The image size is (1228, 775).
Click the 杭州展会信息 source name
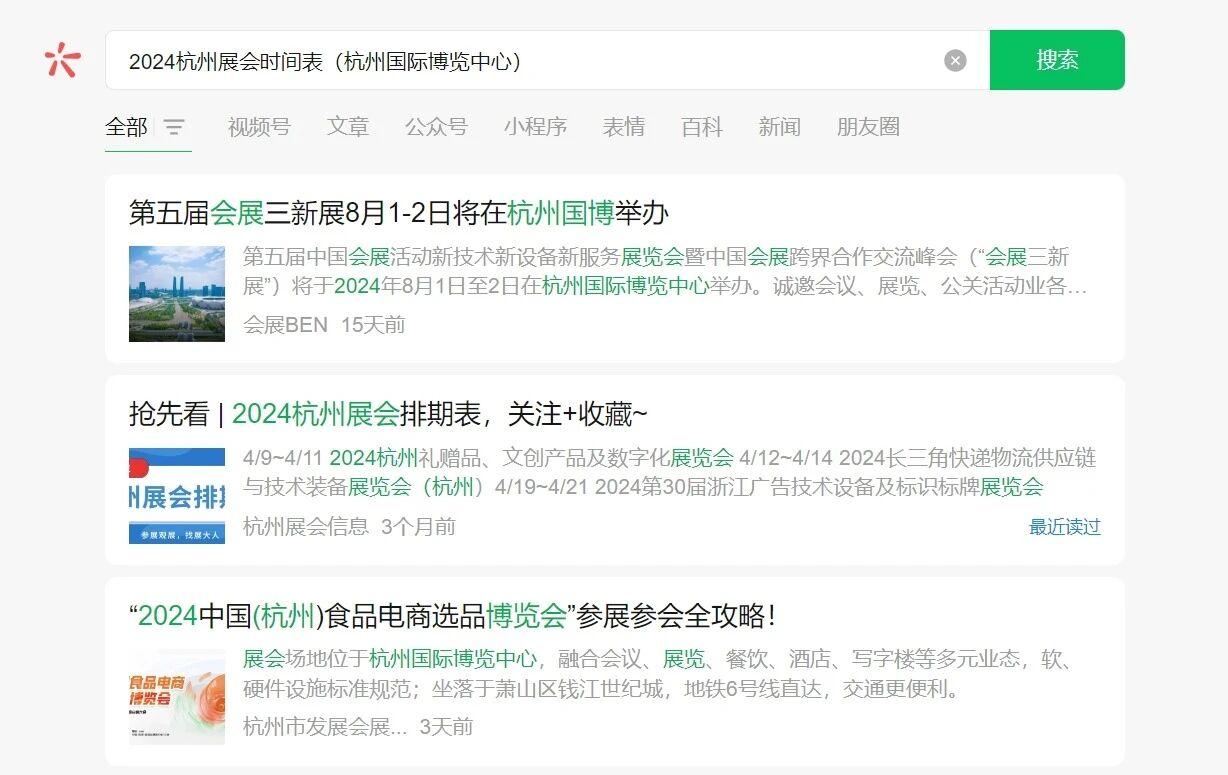click(306, 526)
